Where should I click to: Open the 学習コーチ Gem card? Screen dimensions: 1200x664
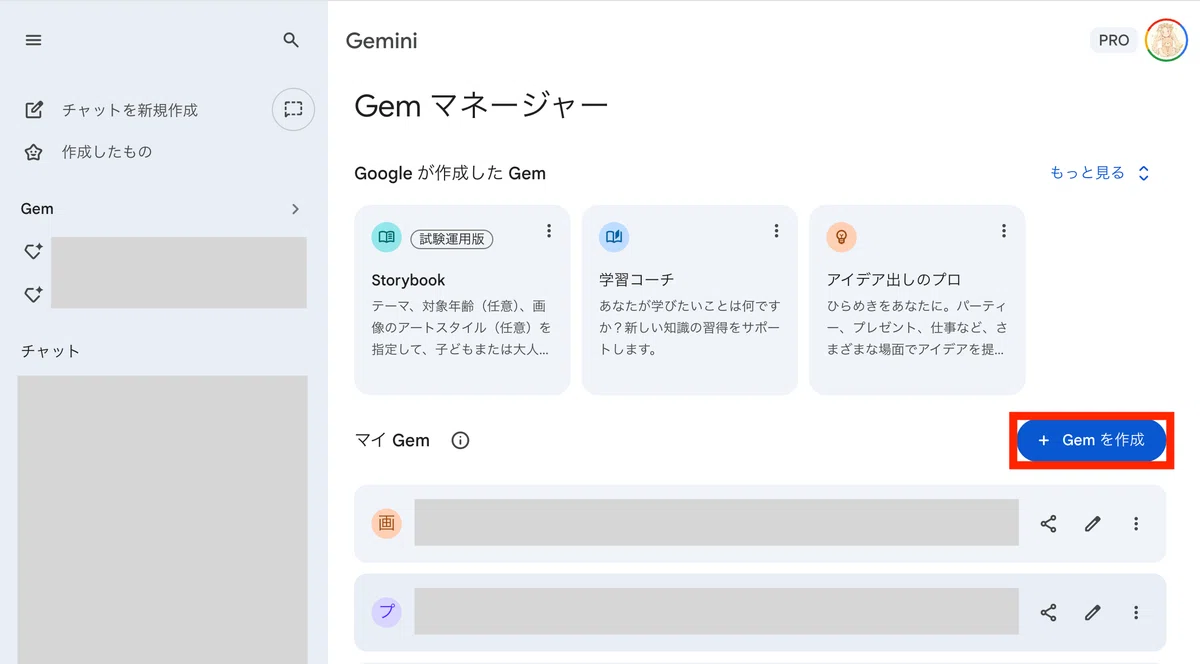pos(690,300)
